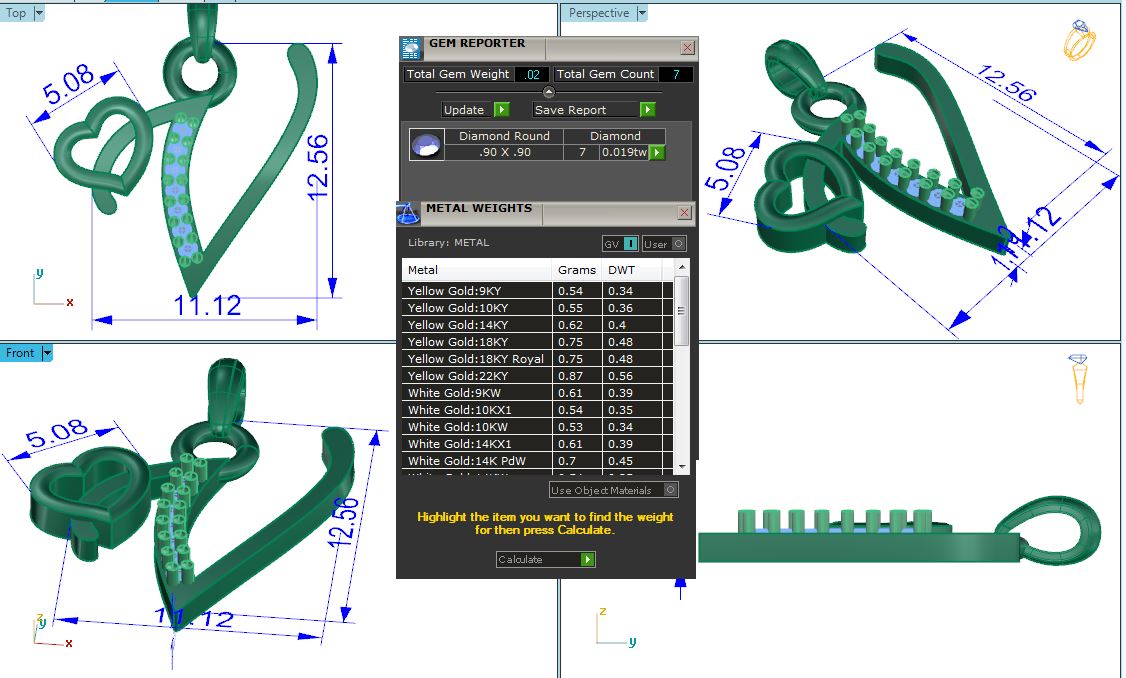Click the Metal Weights scale icon
Viewport: 1126px width, 678px height.
(x=408, y=213)
